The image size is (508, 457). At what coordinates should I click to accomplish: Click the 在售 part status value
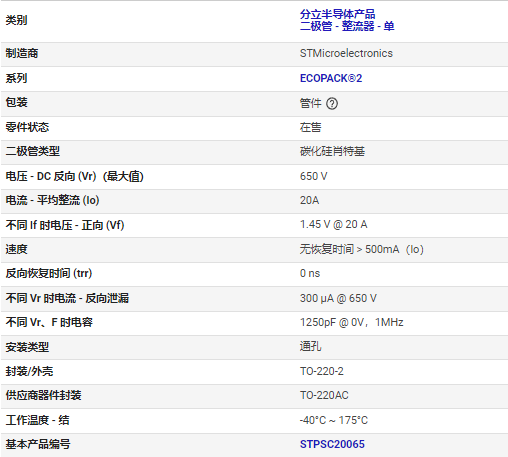click(x=310, y=127)
